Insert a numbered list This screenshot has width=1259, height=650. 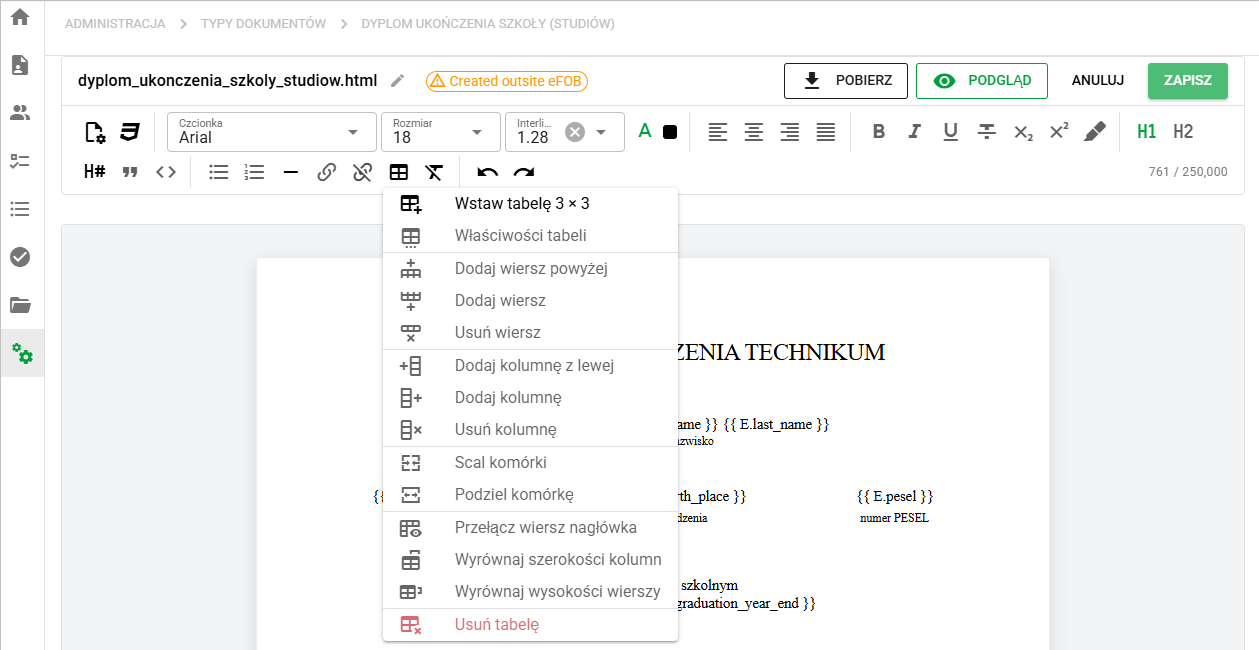(255, 172)
